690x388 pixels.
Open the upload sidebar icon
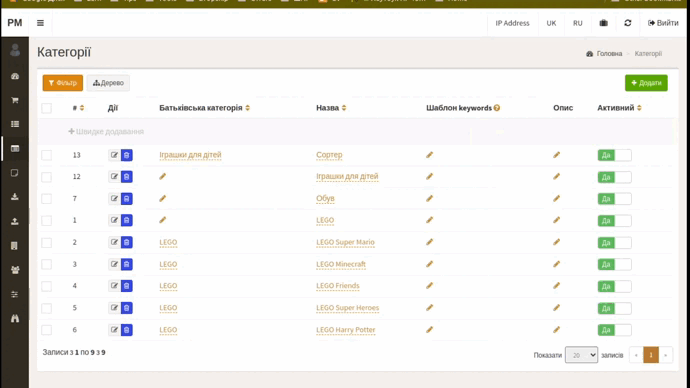click(15, 221)
